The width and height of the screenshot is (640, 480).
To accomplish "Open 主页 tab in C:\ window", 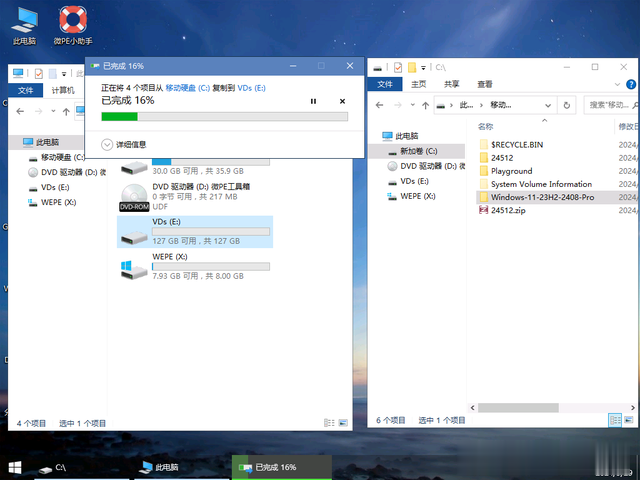I will [418, 84].
